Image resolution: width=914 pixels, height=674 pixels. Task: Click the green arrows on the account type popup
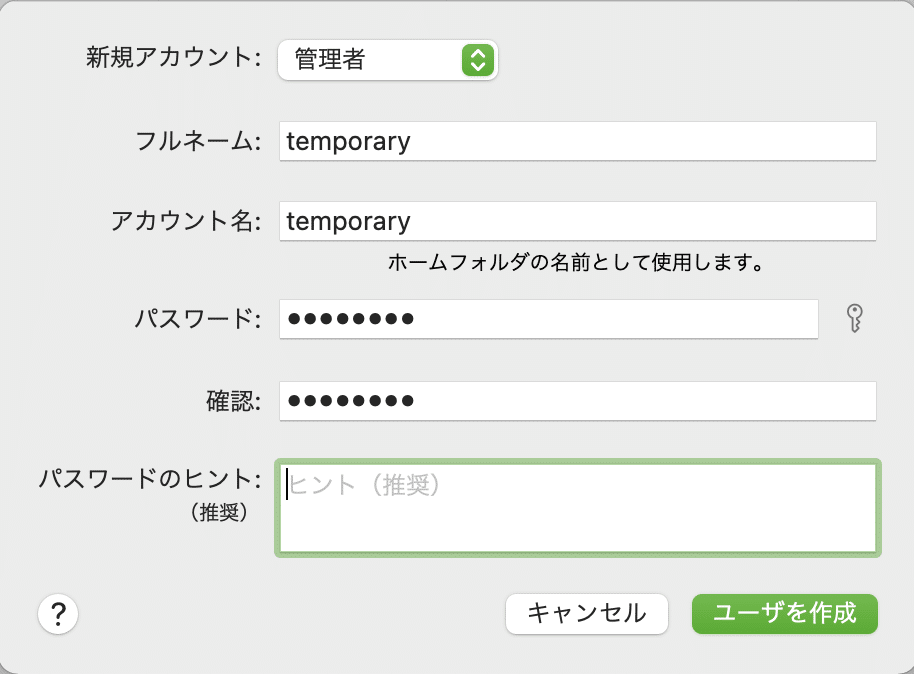pos(478,59)
